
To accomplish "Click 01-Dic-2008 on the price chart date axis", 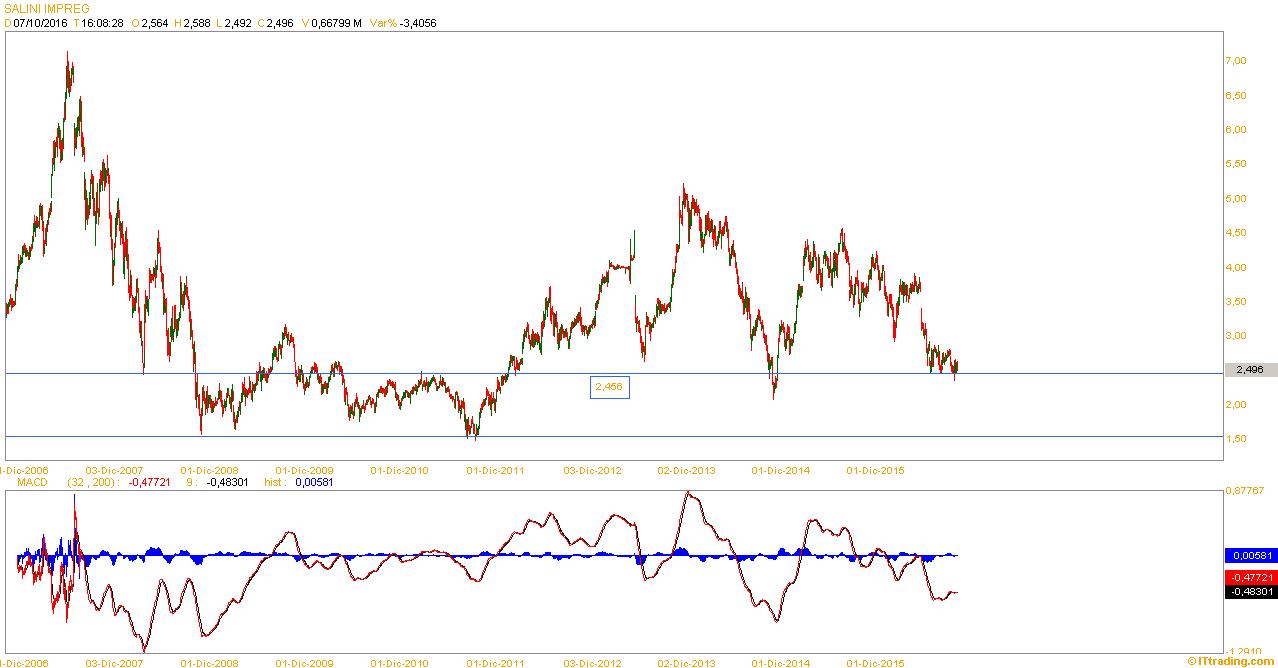I will [210, 469].
